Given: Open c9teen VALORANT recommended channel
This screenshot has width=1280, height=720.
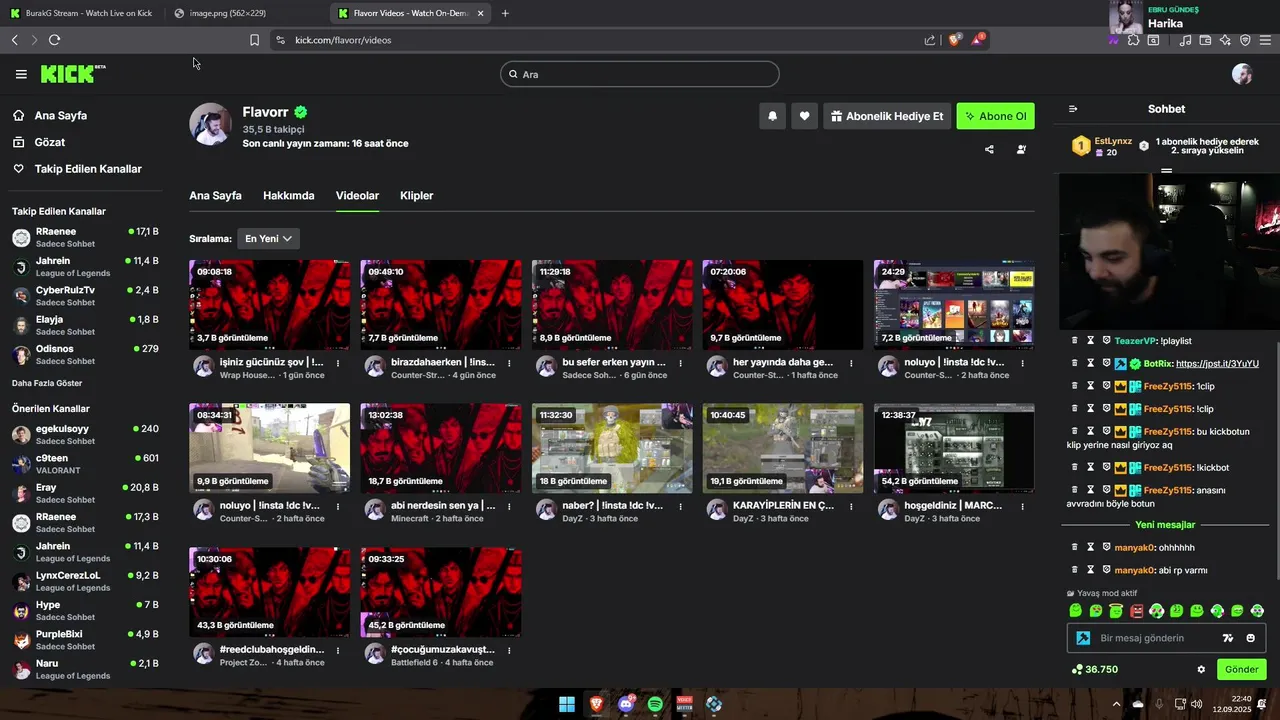Looking at the screenshot, I should coord(85,464).
